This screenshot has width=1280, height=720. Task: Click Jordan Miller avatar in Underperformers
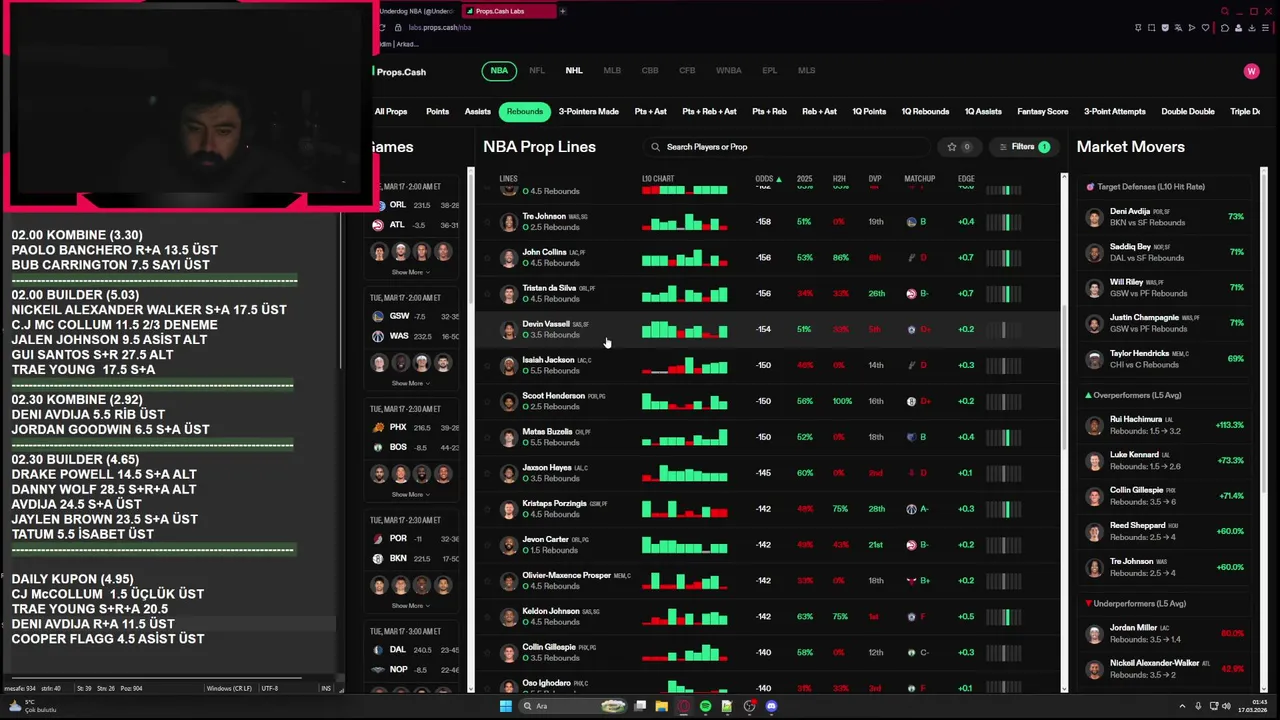click(1095, 633)
